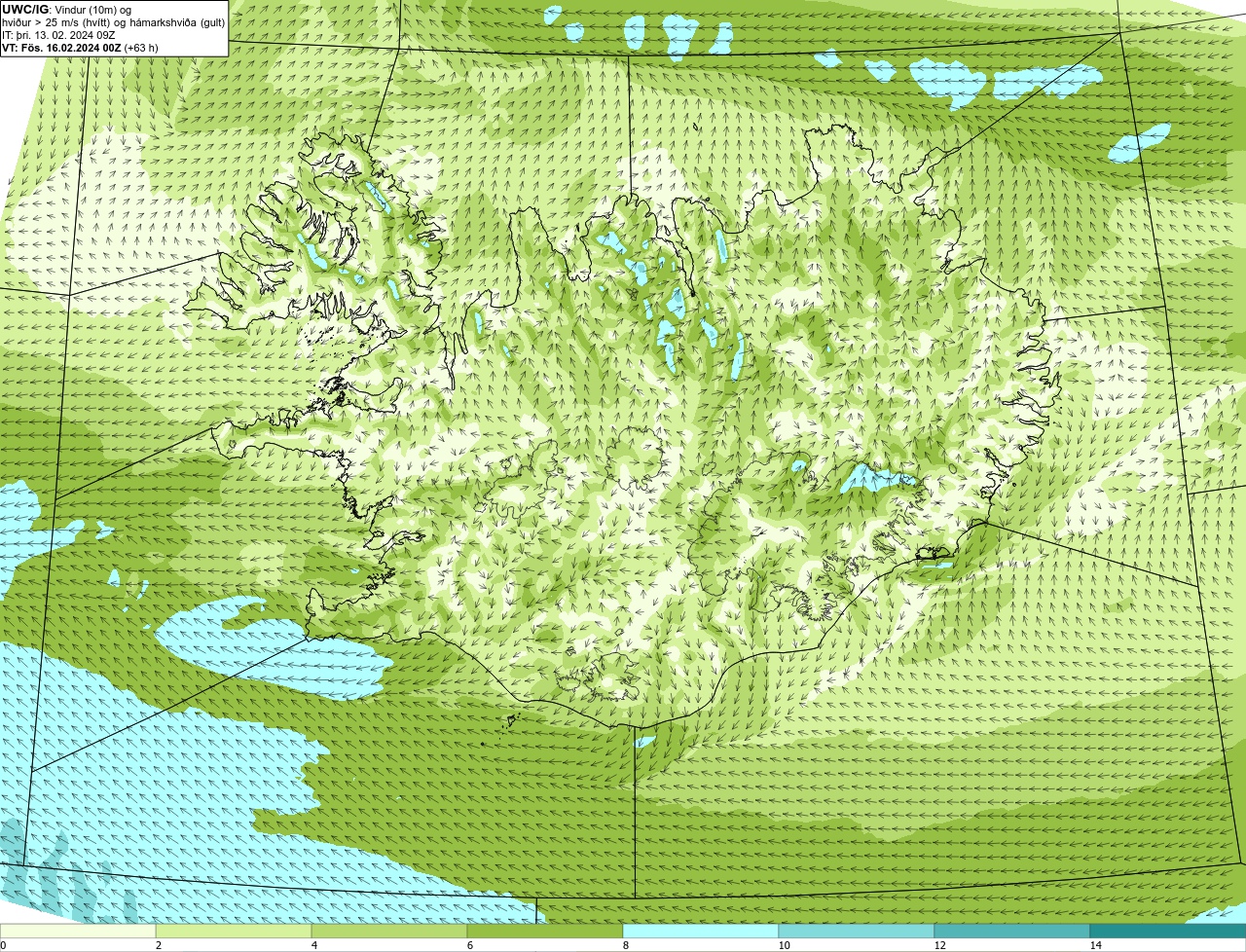Click the title line 'UWC/IG: Vindur (10m) og'
Screen dimensions: 1246x952
coord(65,10)
